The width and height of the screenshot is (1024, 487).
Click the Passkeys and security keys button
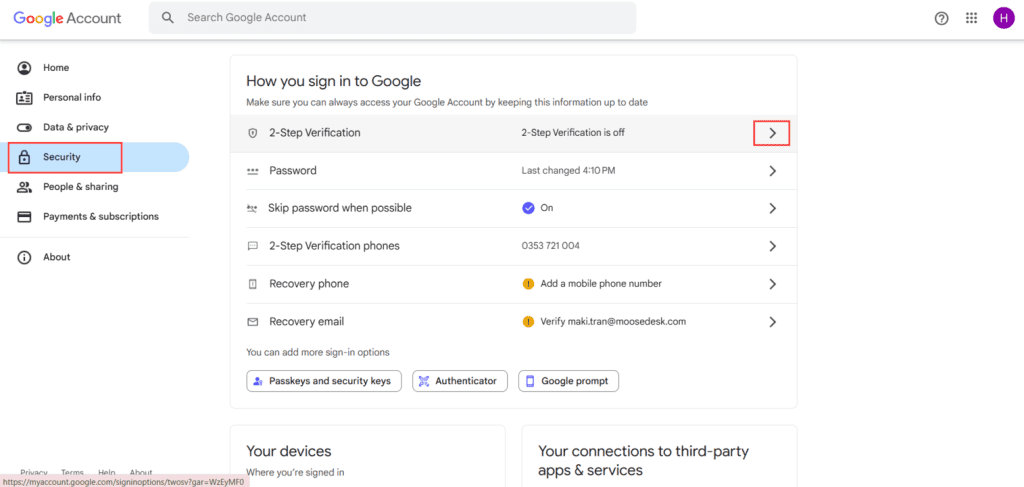324,381
